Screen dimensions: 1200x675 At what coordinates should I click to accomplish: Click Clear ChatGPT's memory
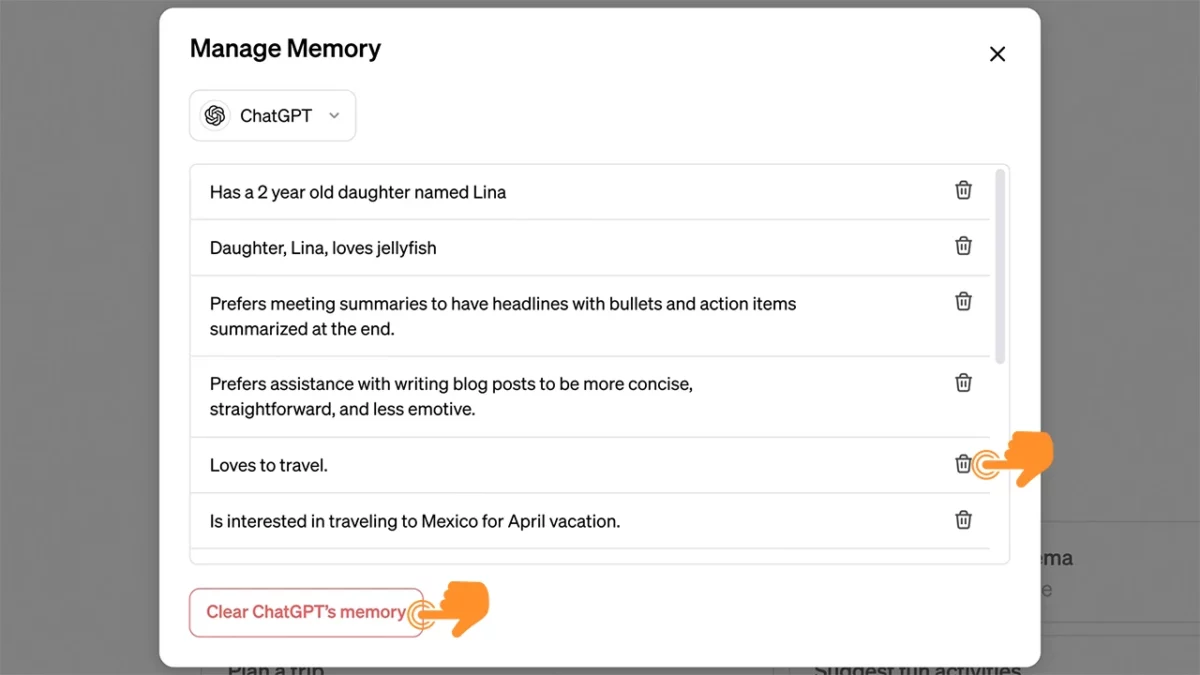(306, 612)
